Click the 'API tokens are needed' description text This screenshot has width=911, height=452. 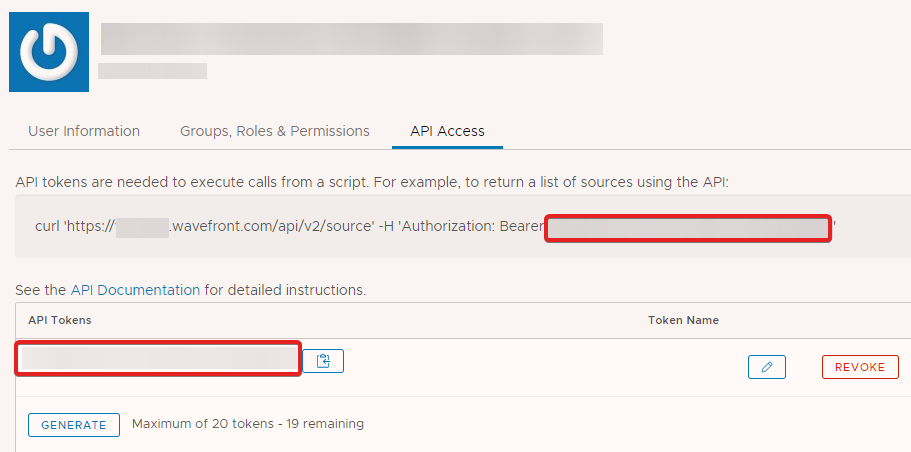(x=372, y=182)
